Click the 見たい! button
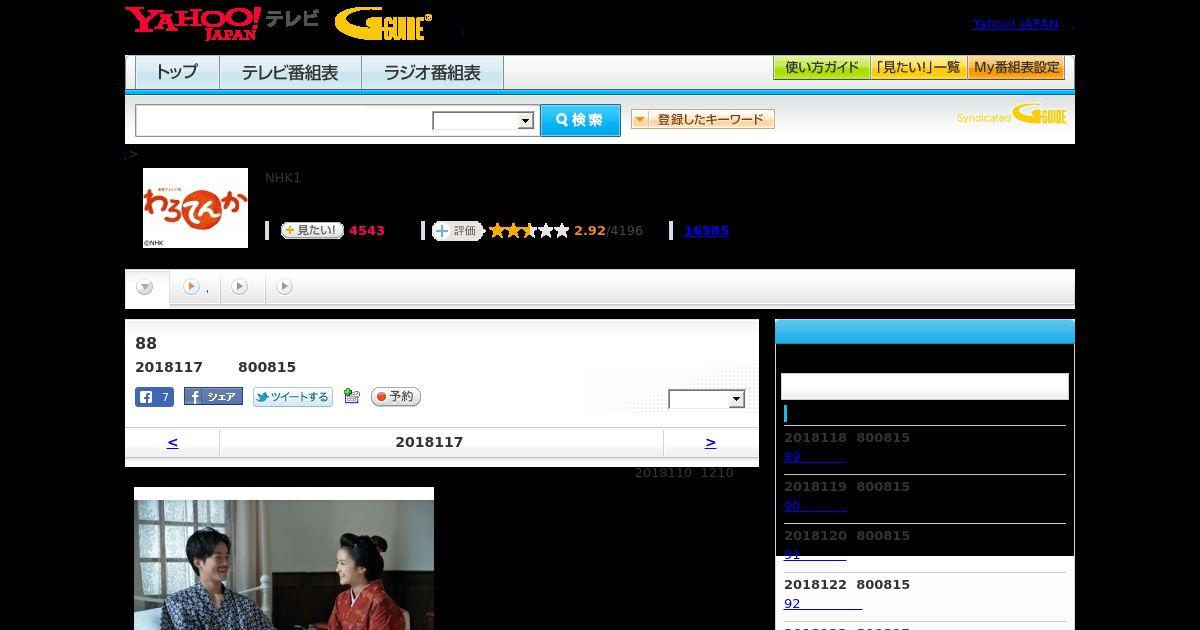 point(312,230)
